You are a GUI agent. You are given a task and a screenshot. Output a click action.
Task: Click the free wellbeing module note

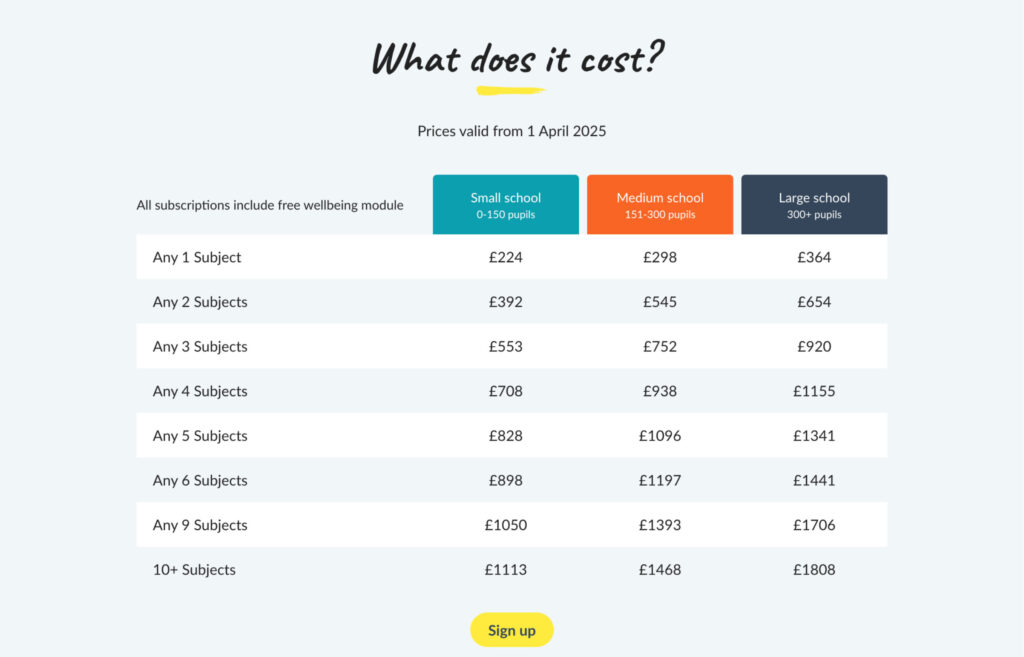coord(270,205)
